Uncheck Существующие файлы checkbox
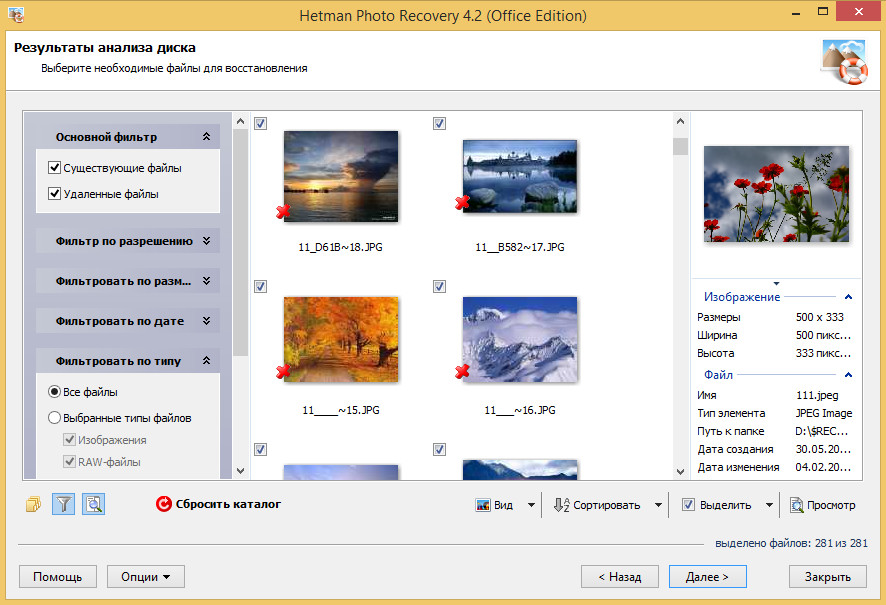Screen dimensions: 886x605 (x=55, y=168)
